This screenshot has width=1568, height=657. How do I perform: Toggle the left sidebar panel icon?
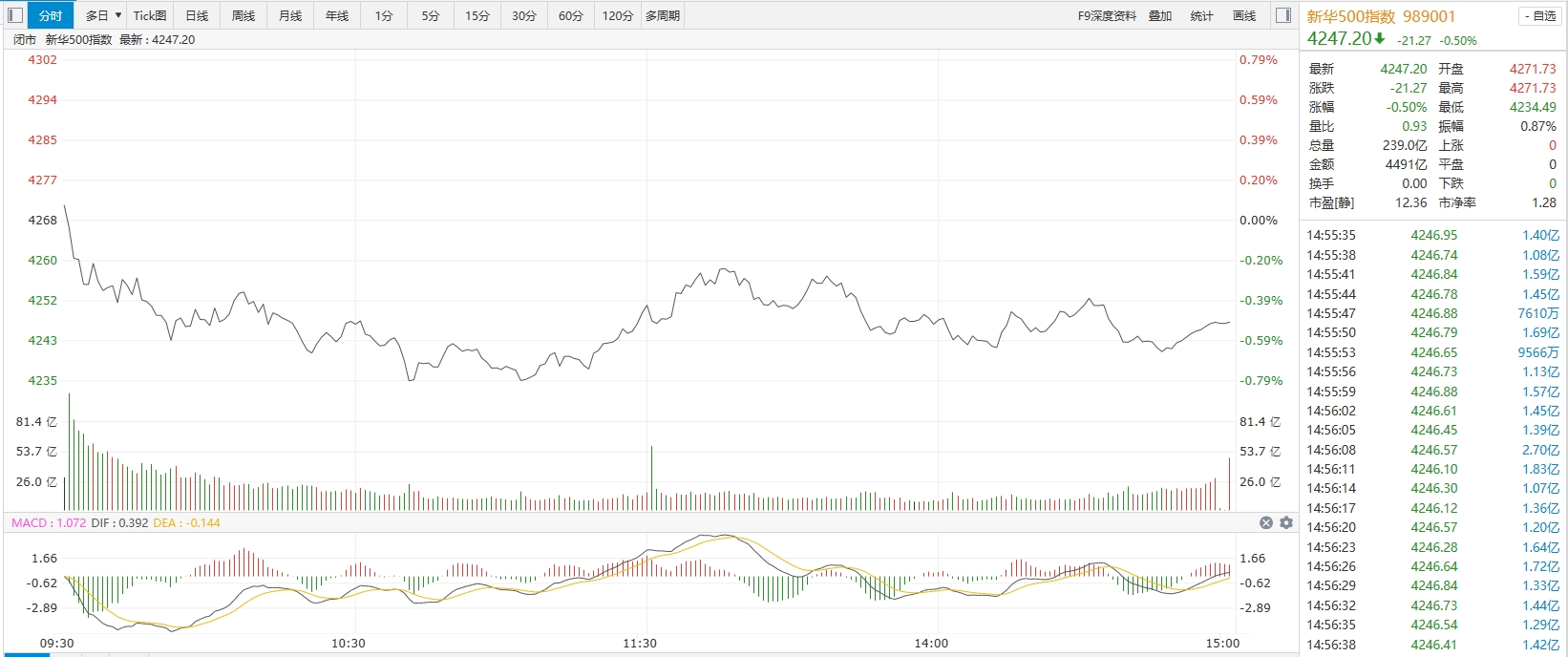(x=14, y=15)
